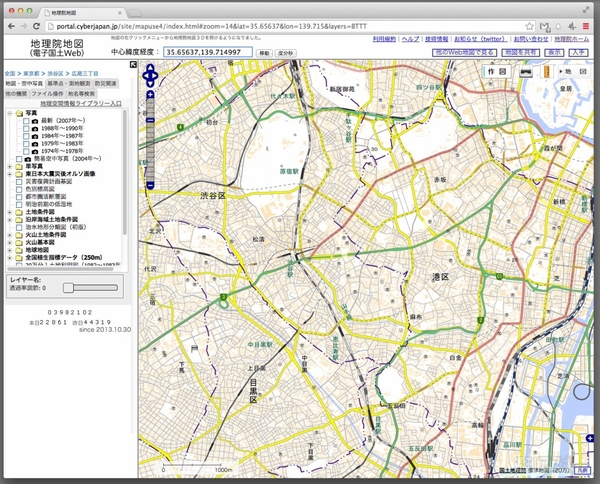Enable the 最新（2007年～） photo layer

(x=24, y=120)
